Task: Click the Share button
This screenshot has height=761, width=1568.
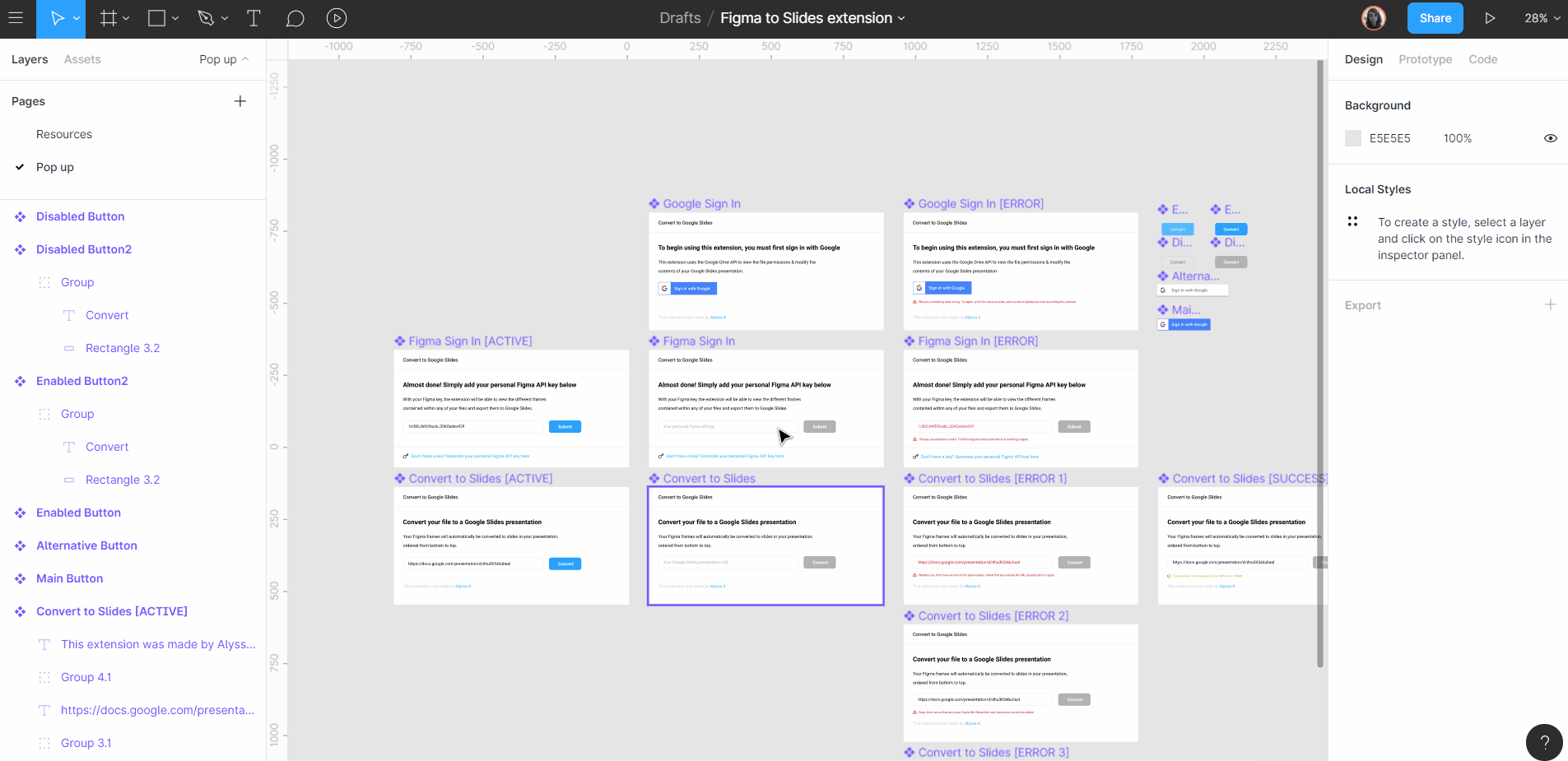Action: (1435, 18)
